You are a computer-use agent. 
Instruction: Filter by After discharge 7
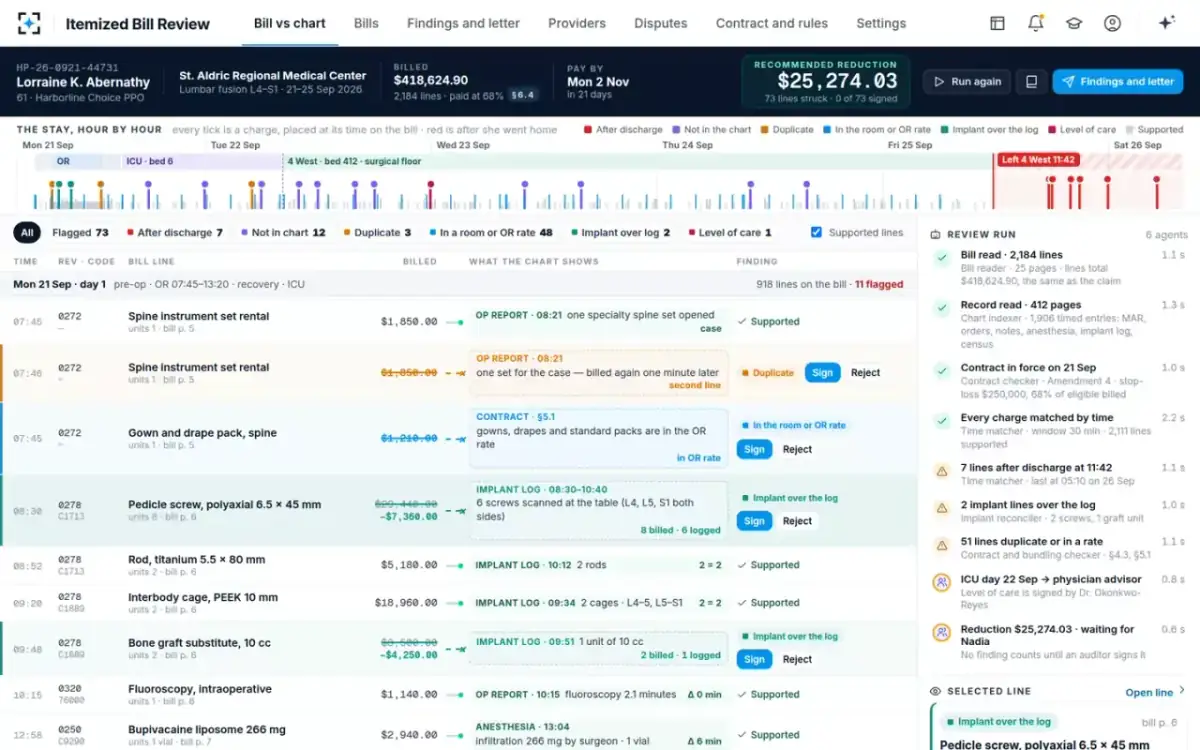tap(175, 233)
